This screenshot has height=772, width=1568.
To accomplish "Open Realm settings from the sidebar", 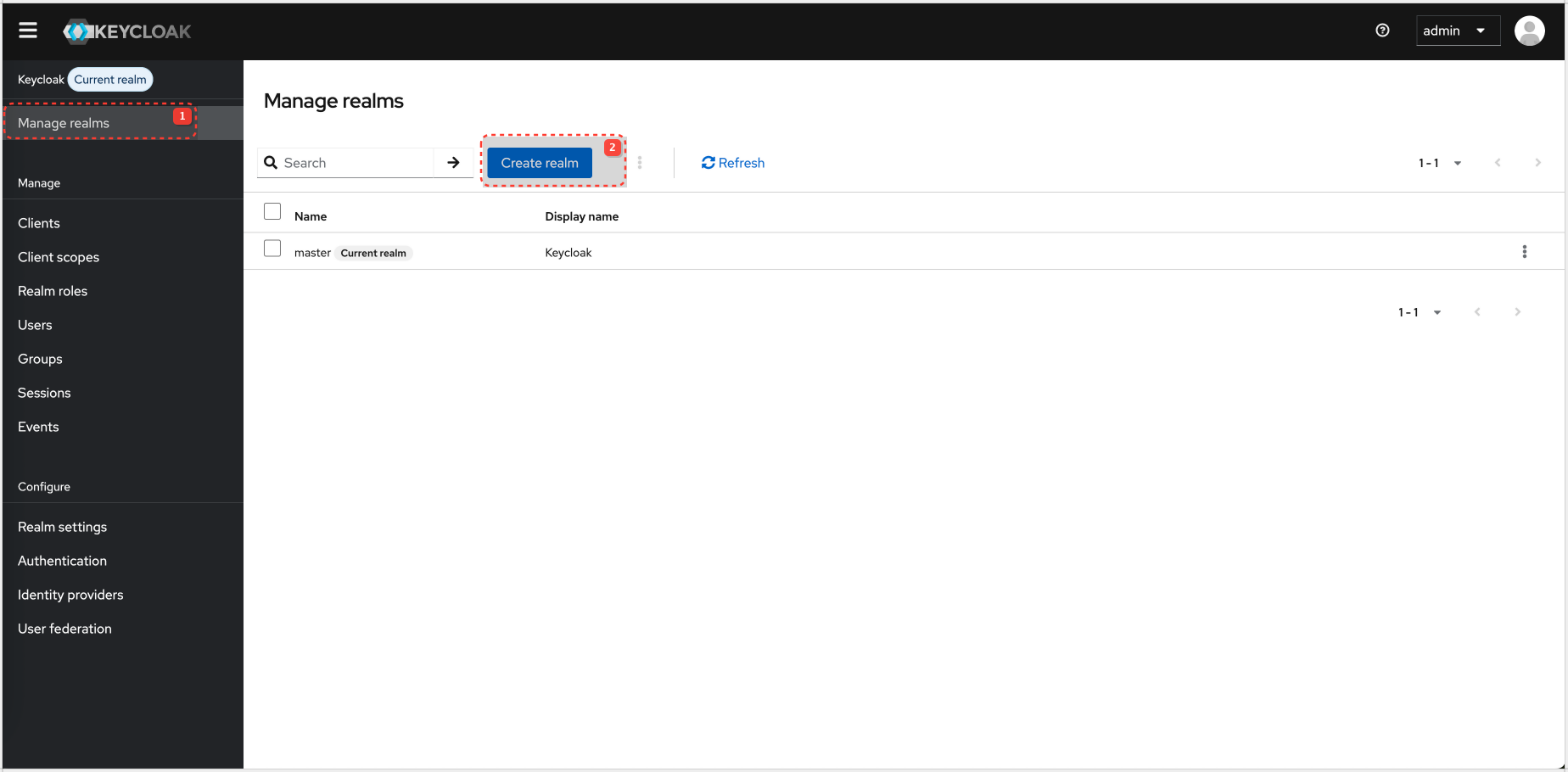I will point(62,527).
